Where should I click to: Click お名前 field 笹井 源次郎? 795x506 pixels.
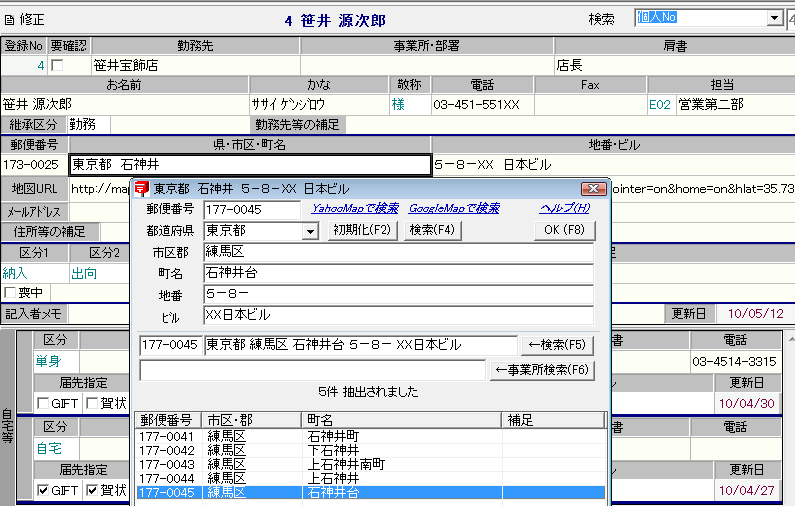point(125,104)
